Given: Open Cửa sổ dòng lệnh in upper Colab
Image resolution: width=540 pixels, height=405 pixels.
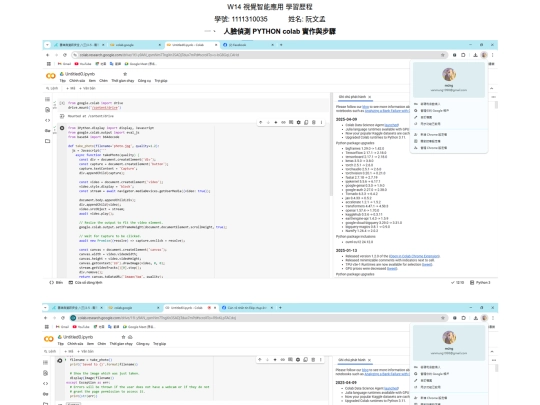Looking at the screenshot, I should point(85,282).
